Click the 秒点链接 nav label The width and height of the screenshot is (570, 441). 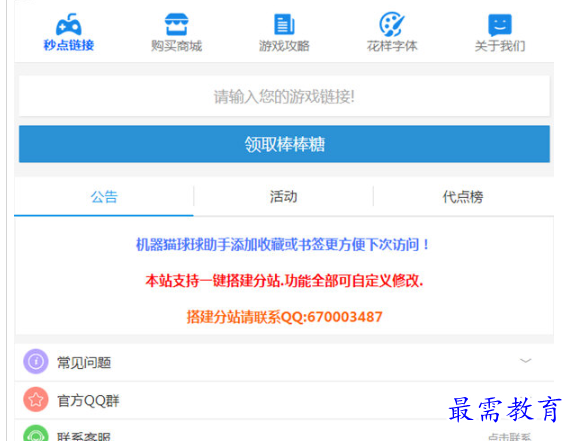point(69,45)
